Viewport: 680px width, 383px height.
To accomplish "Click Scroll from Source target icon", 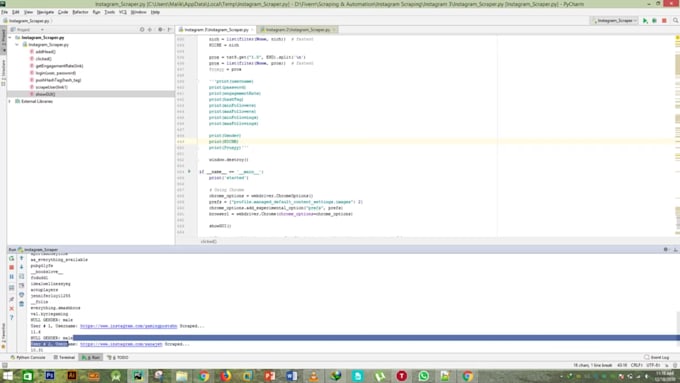I will click(142, 29).
